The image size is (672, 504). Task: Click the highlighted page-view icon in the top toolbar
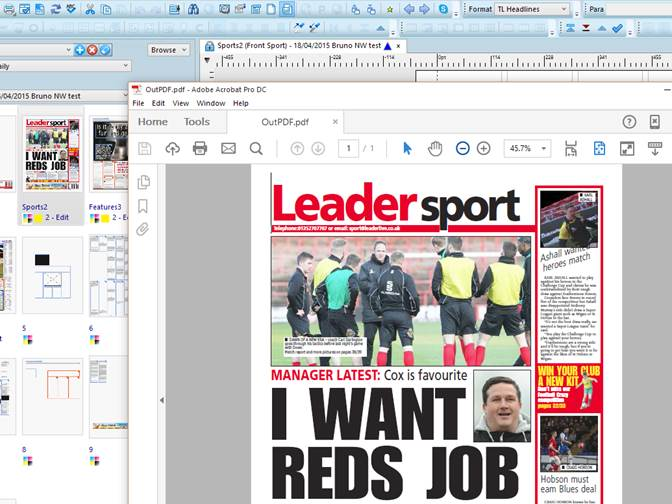287,9
